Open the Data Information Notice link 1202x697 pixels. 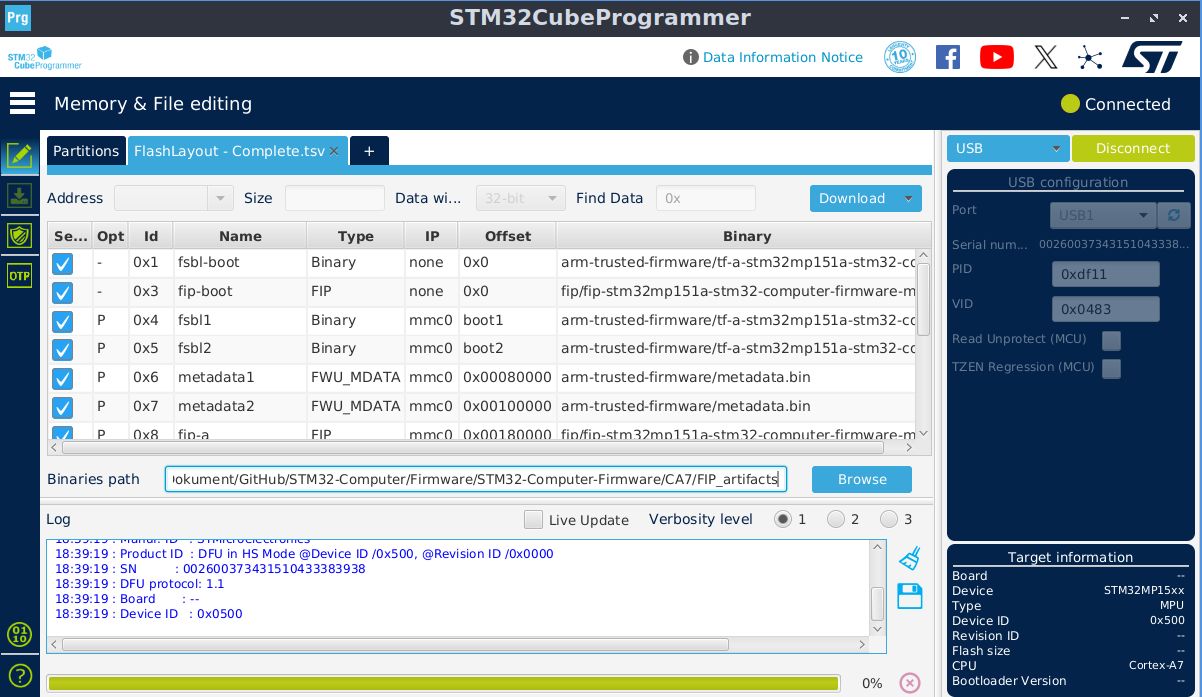(x=783, y=57)
